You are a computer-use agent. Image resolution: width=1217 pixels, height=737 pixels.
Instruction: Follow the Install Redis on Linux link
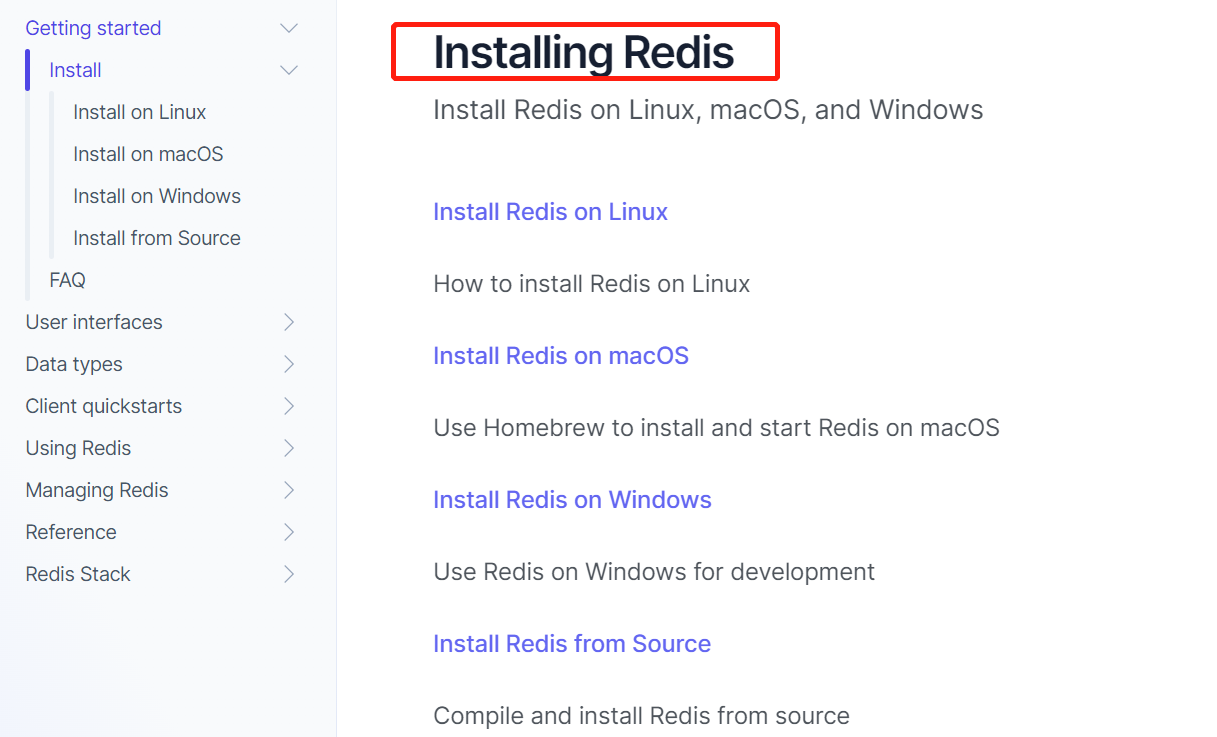[550, 212]
